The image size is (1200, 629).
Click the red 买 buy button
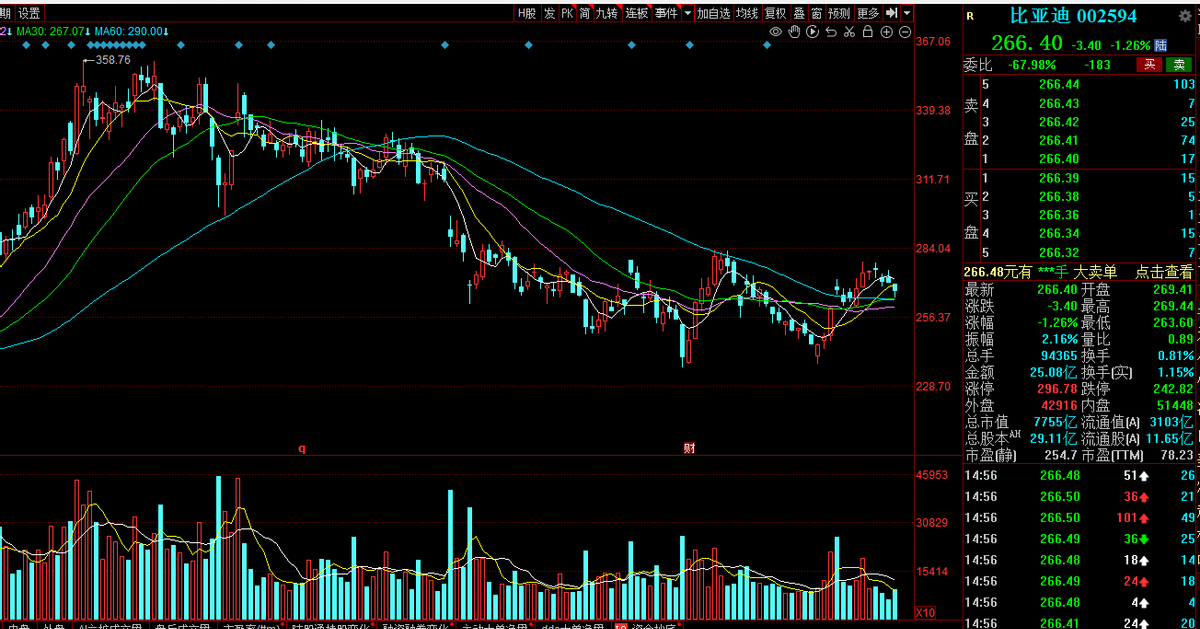pos(1149,65)
